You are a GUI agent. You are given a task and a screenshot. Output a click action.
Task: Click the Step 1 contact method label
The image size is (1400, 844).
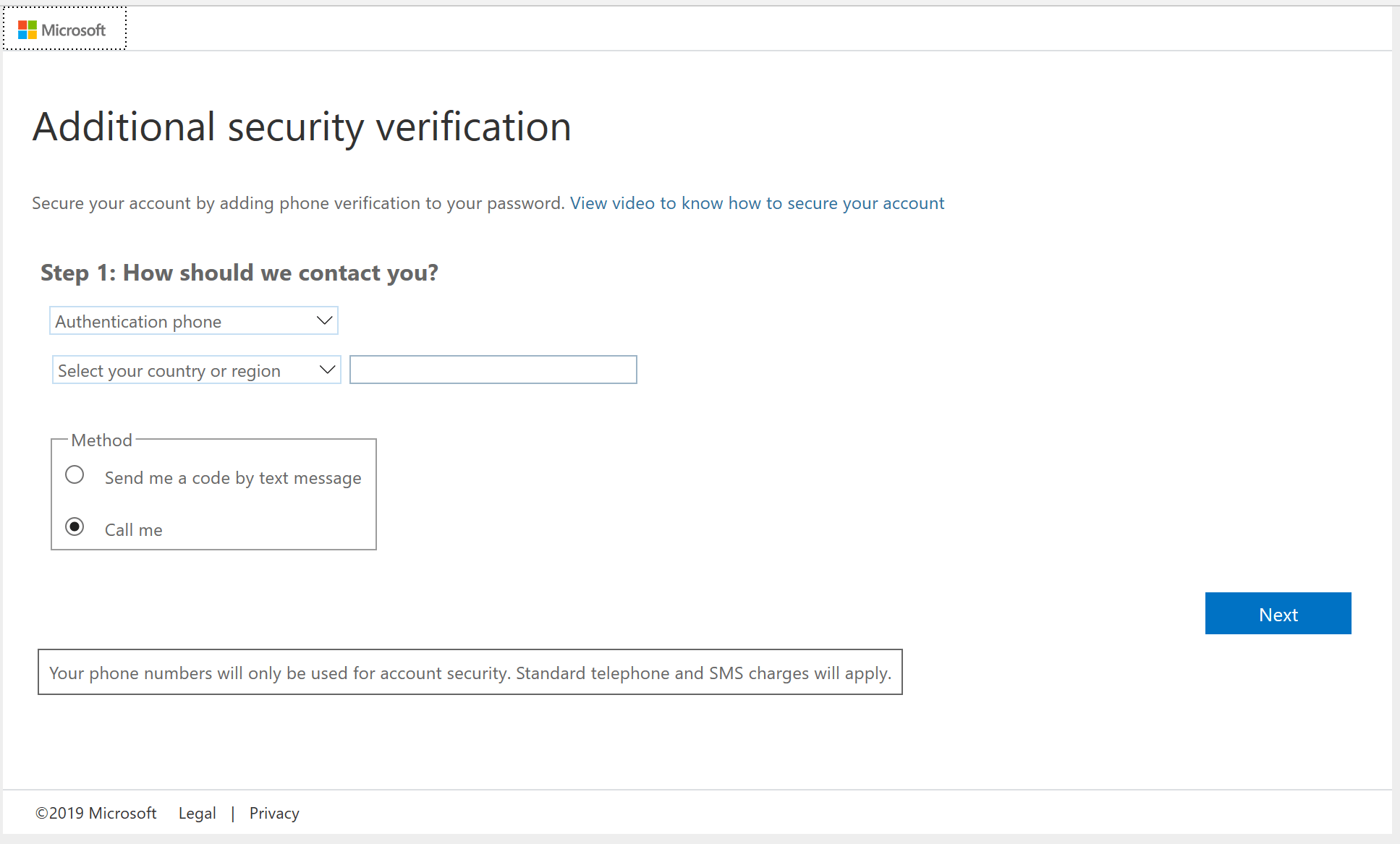242,272
